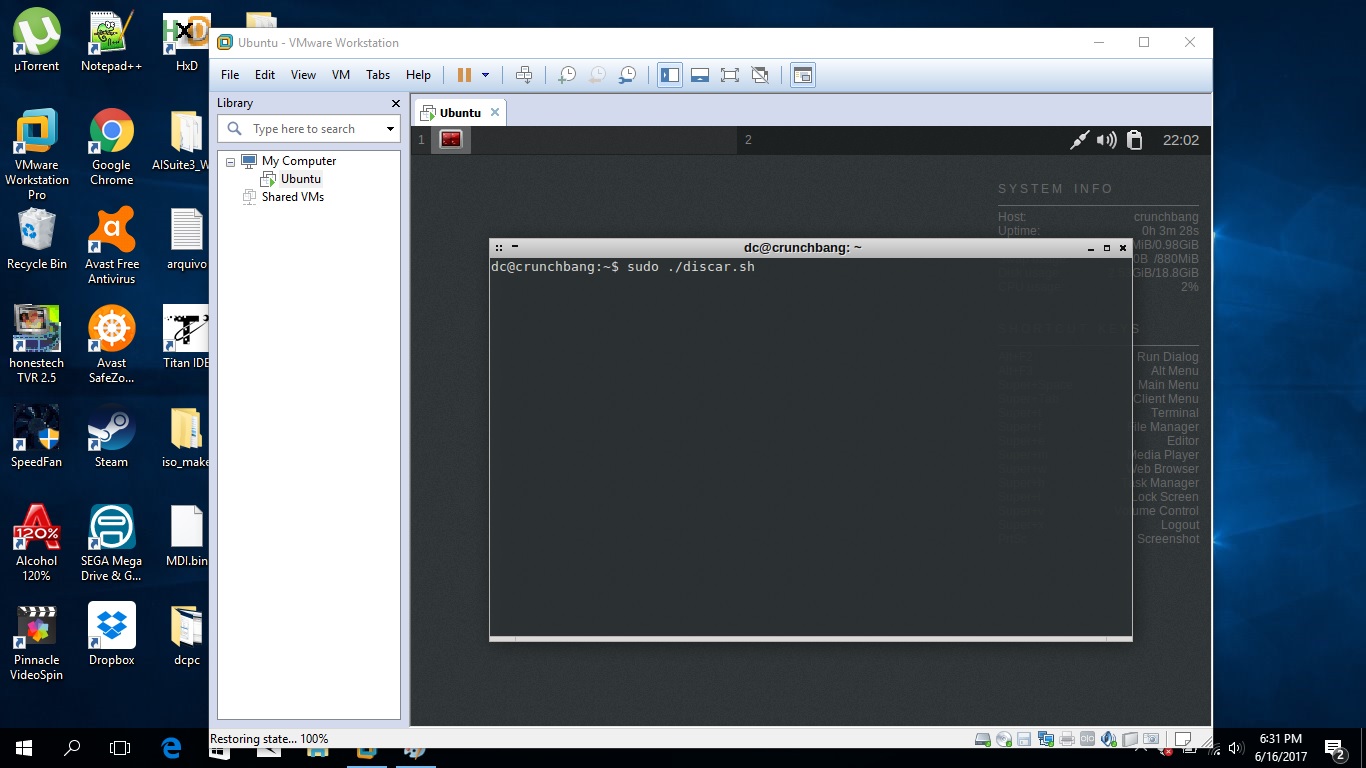Select the Notepad++ desktop icon

coord(112,41)
